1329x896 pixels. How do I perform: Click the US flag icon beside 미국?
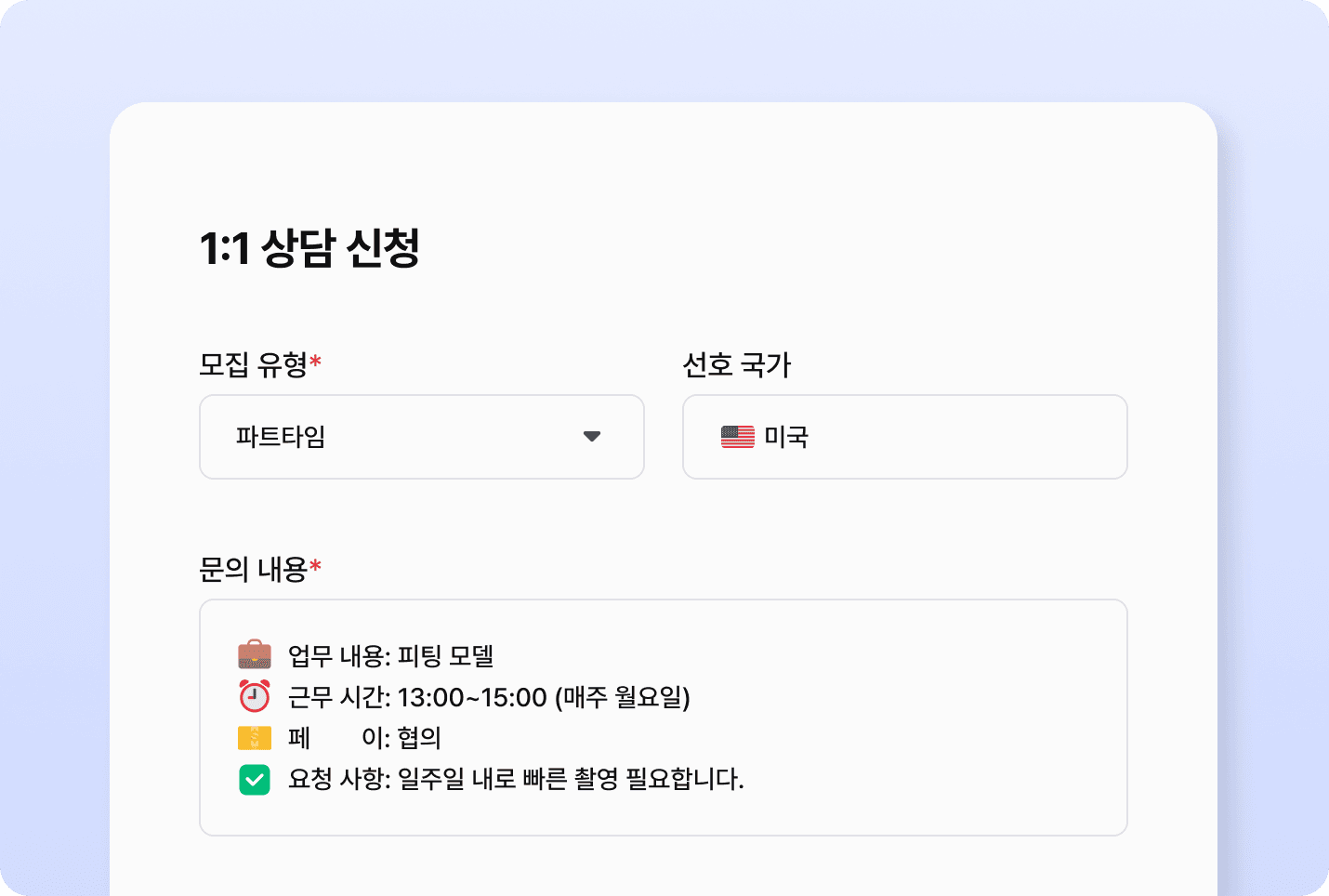click(x=738, y=437)
